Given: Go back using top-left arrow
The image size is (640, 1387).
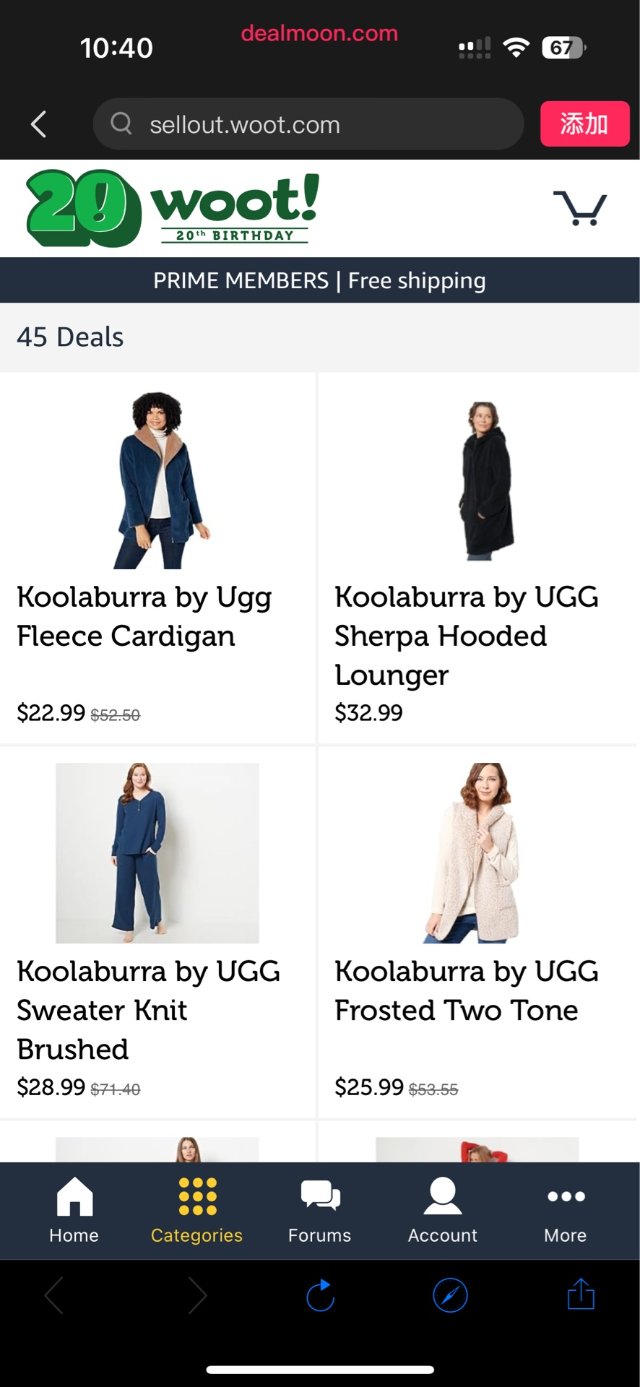Looking at the screenshot, I should click(39, 125).
